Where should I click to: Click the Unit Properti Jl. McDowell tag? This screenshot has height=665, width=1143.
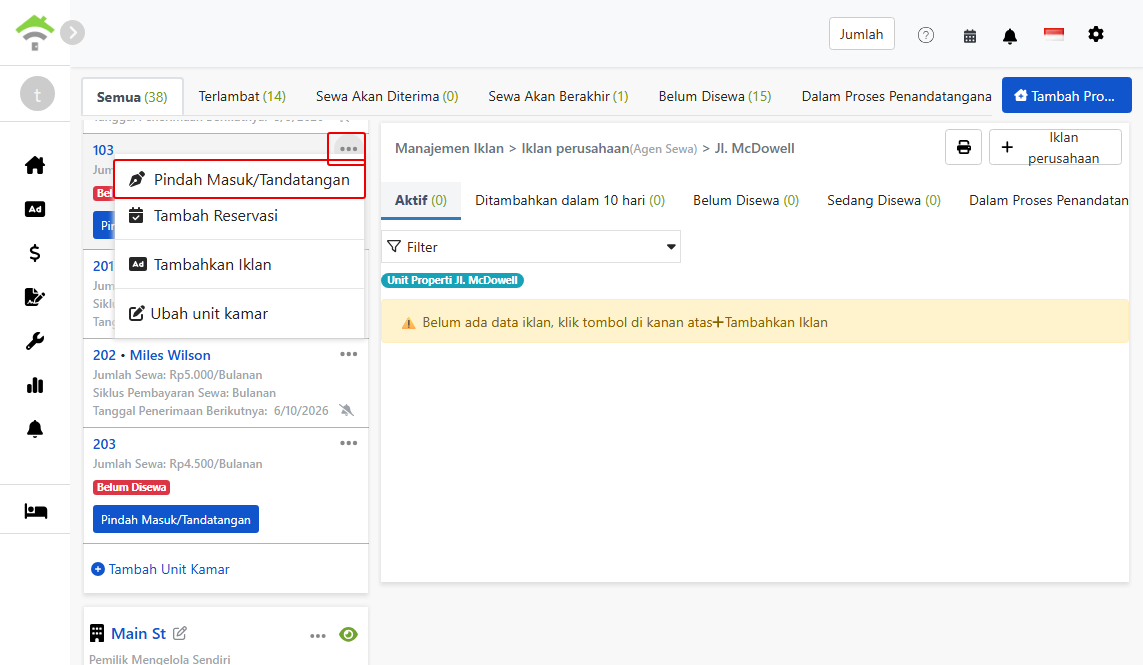coord(452,280)
